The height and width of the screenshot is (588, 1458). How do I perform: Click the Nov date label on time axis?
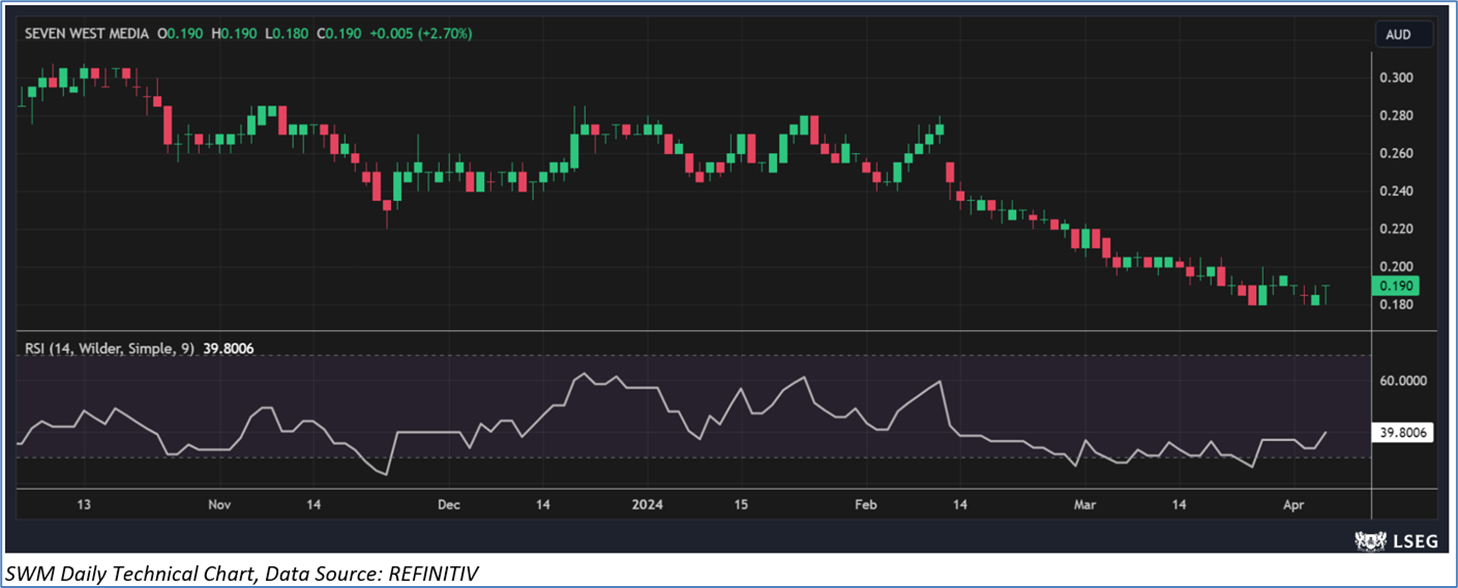tap(220, 505)
